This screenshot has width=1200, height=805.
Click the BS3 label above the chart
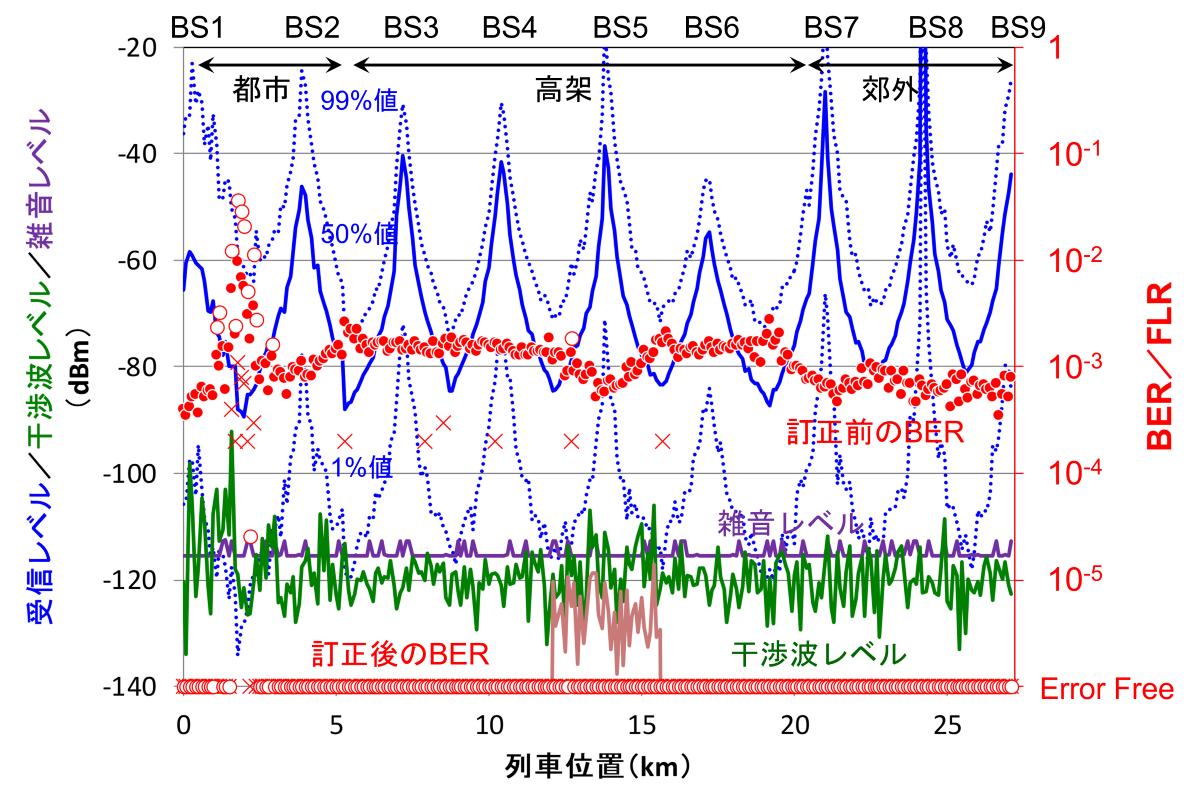[411, 27]
